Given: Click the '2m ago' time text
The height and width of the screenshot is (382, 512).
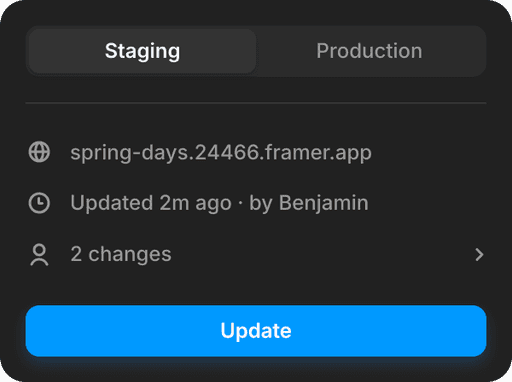Looking at the screenshot, I should [195, 203].
